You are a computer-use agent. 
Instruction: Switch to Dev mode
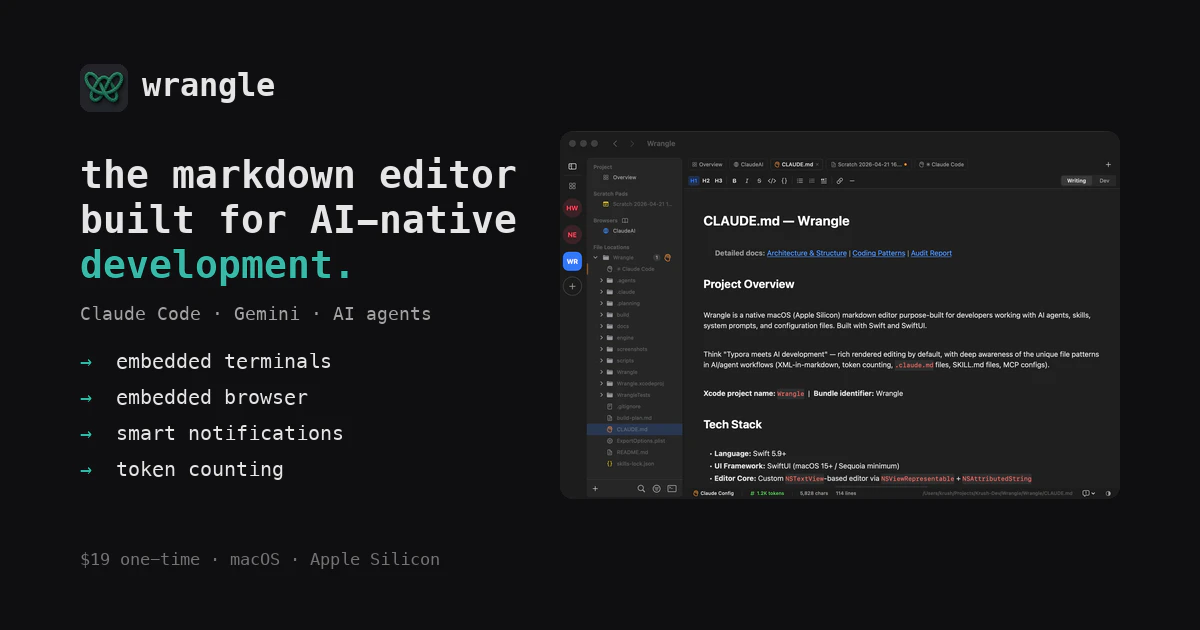pos(1104,181)
